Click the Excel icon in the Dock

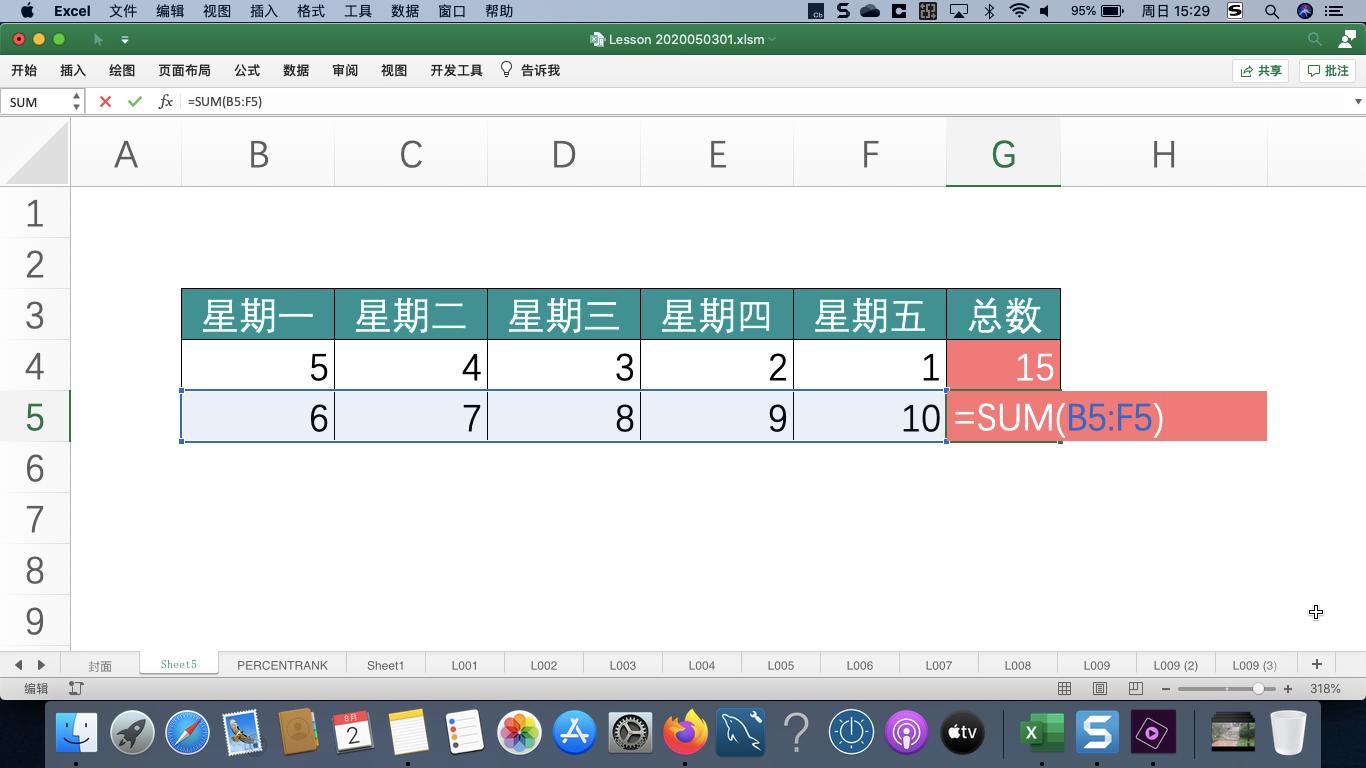(x=1041, y=732)
